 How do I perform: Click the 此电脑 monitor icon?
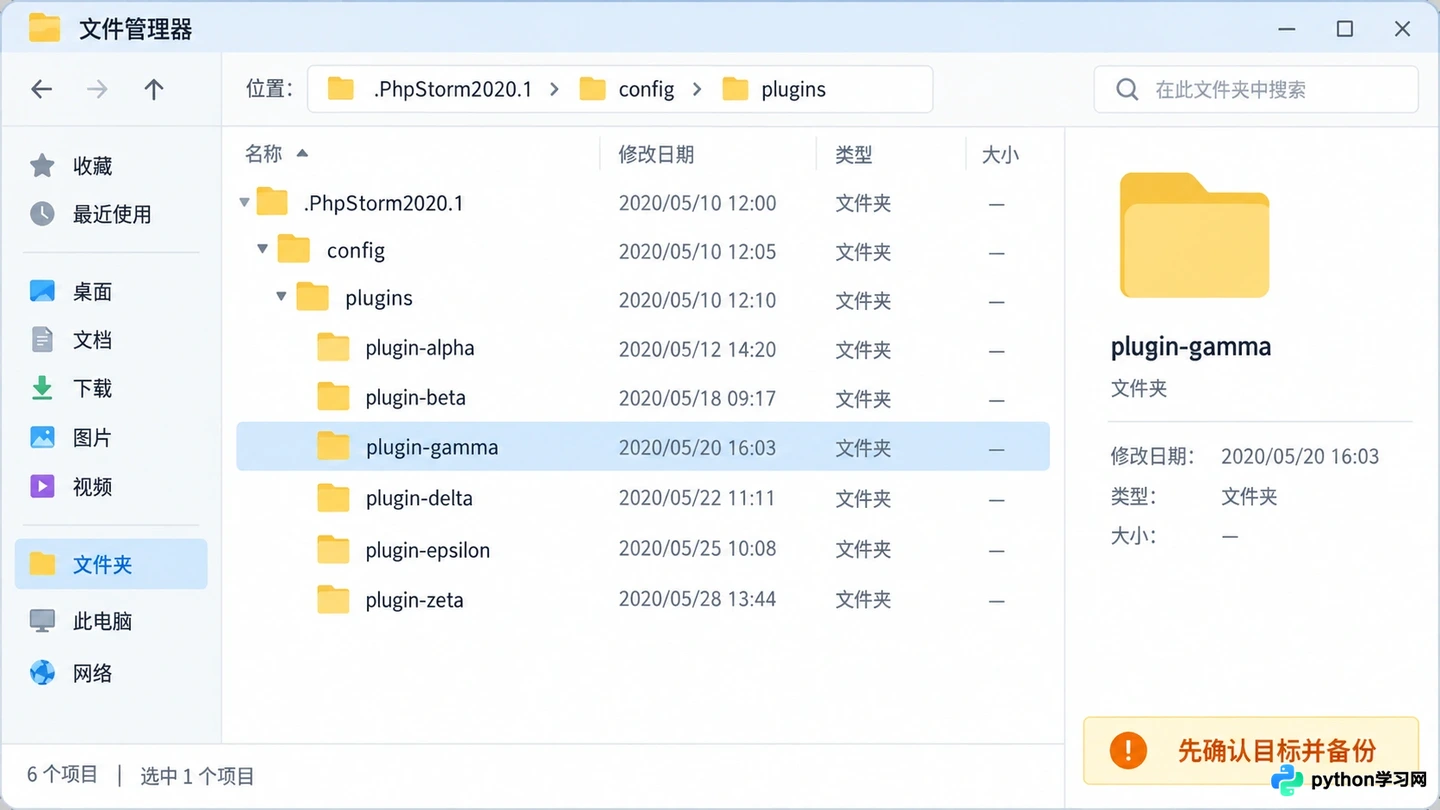tap(42, 621)
